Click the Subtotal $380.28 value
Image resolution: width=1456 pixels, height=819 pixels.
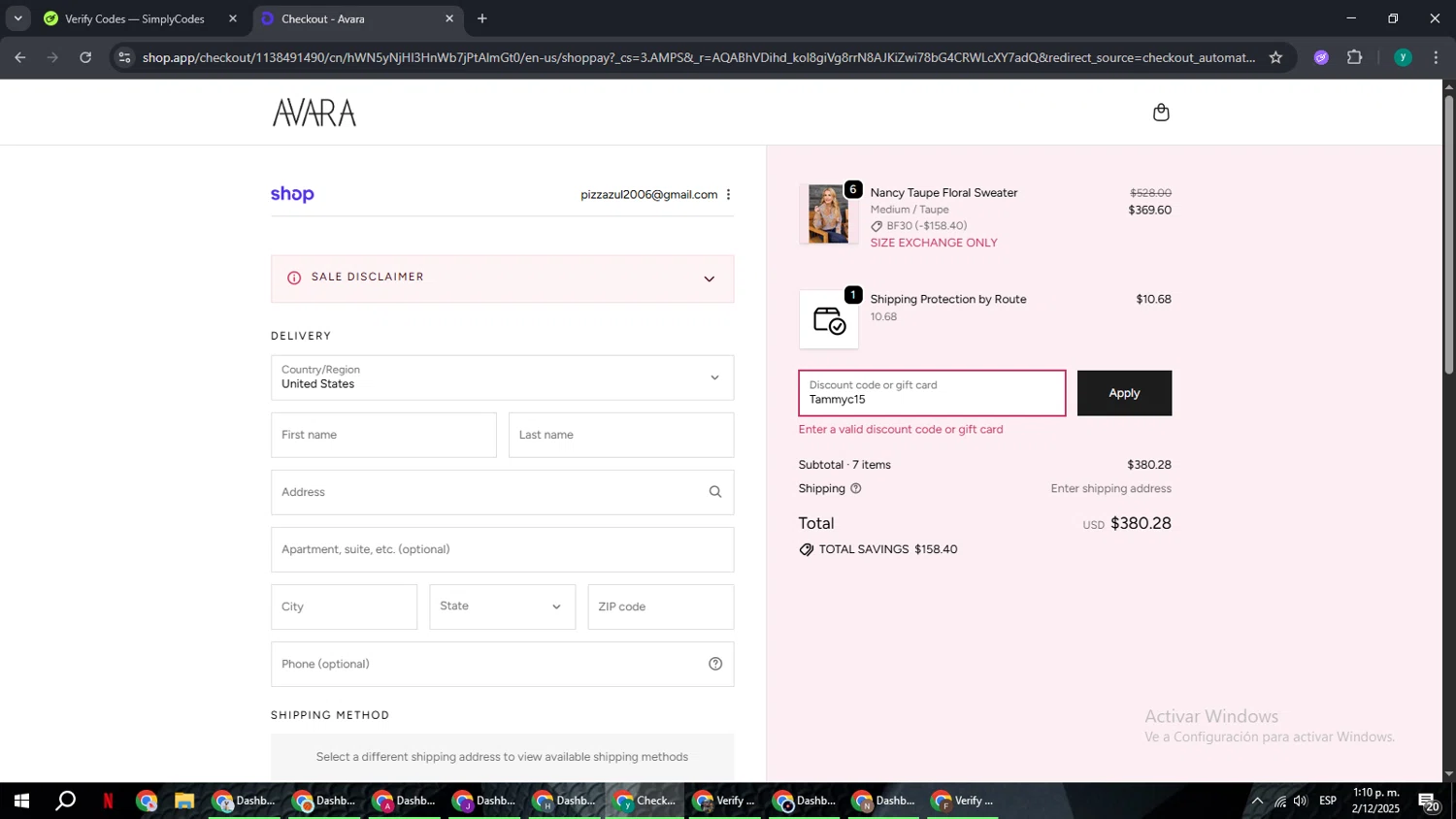point(1149,465)
